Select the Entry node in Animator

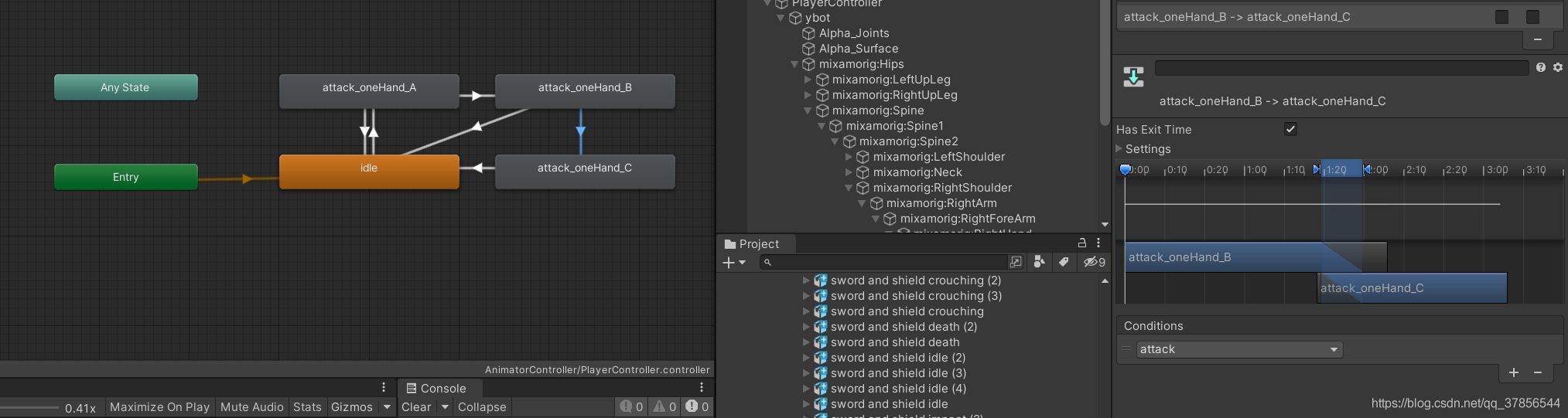tap(126, 177)
